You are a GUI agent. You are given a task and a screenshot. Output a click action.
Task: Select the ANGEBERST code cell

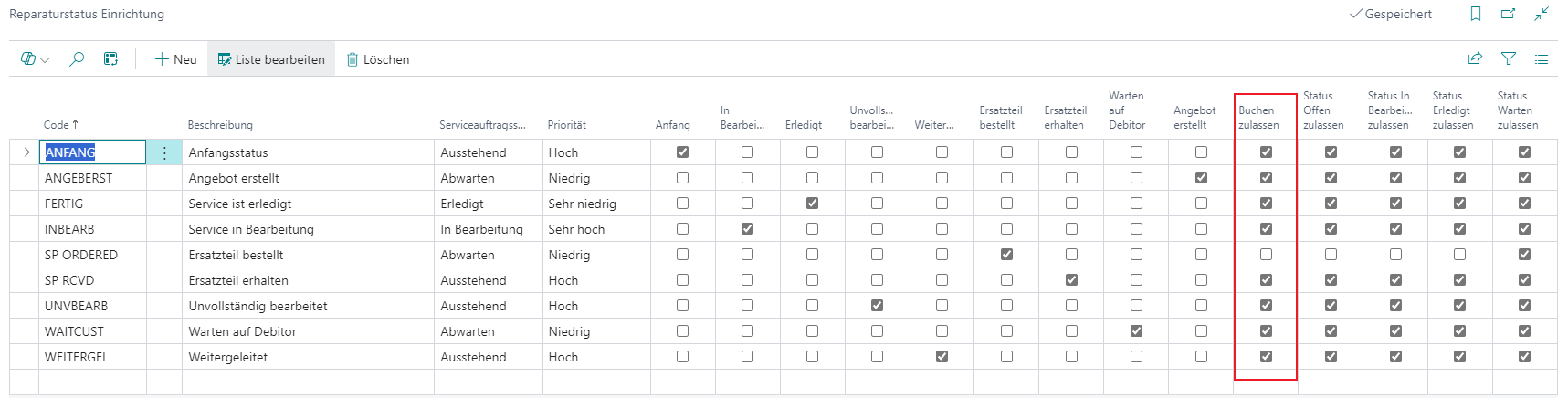(x=92, y=178)
